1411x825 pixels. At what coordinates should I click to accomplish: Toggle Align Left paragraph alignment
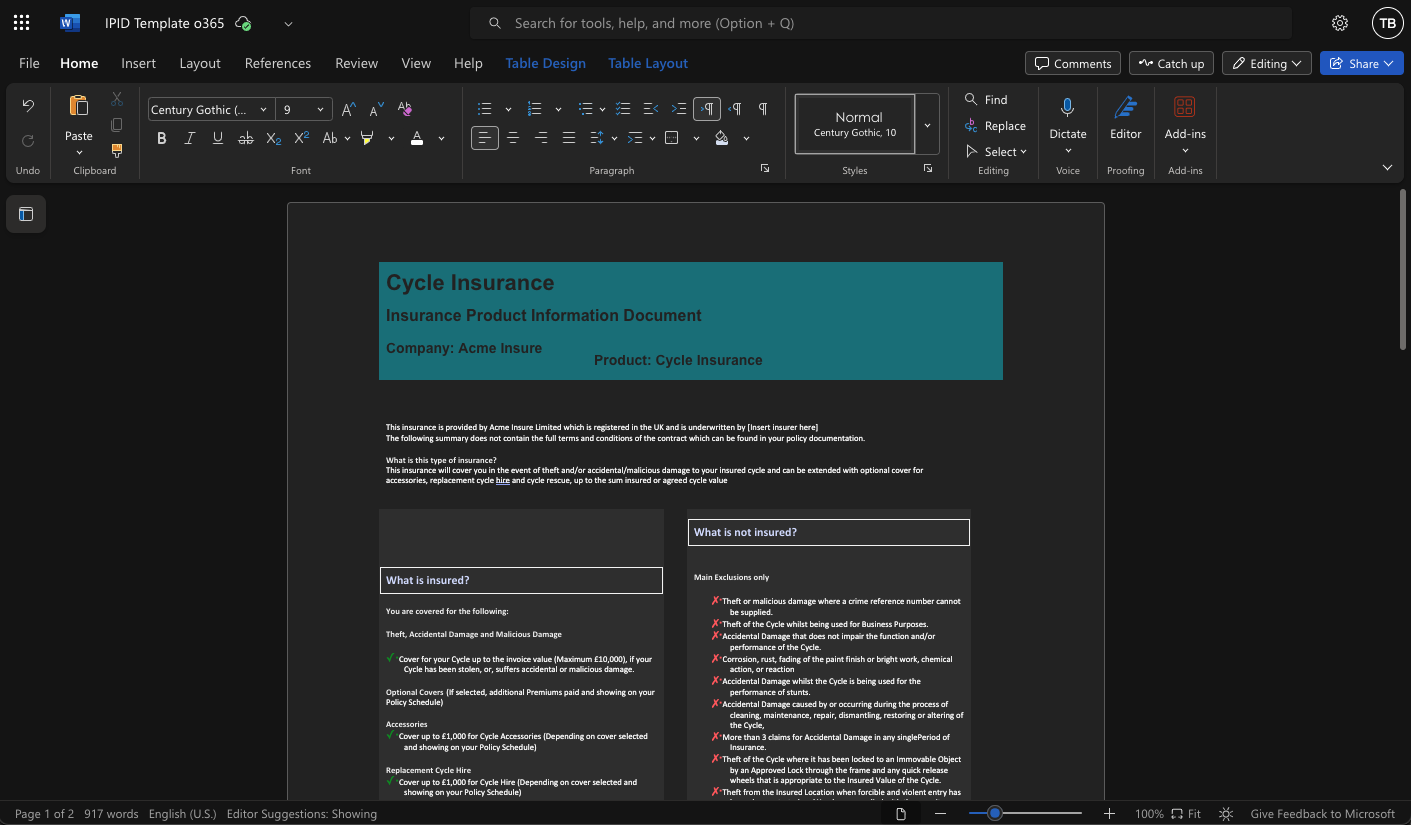pyautogui.click(x=485, y=138)
